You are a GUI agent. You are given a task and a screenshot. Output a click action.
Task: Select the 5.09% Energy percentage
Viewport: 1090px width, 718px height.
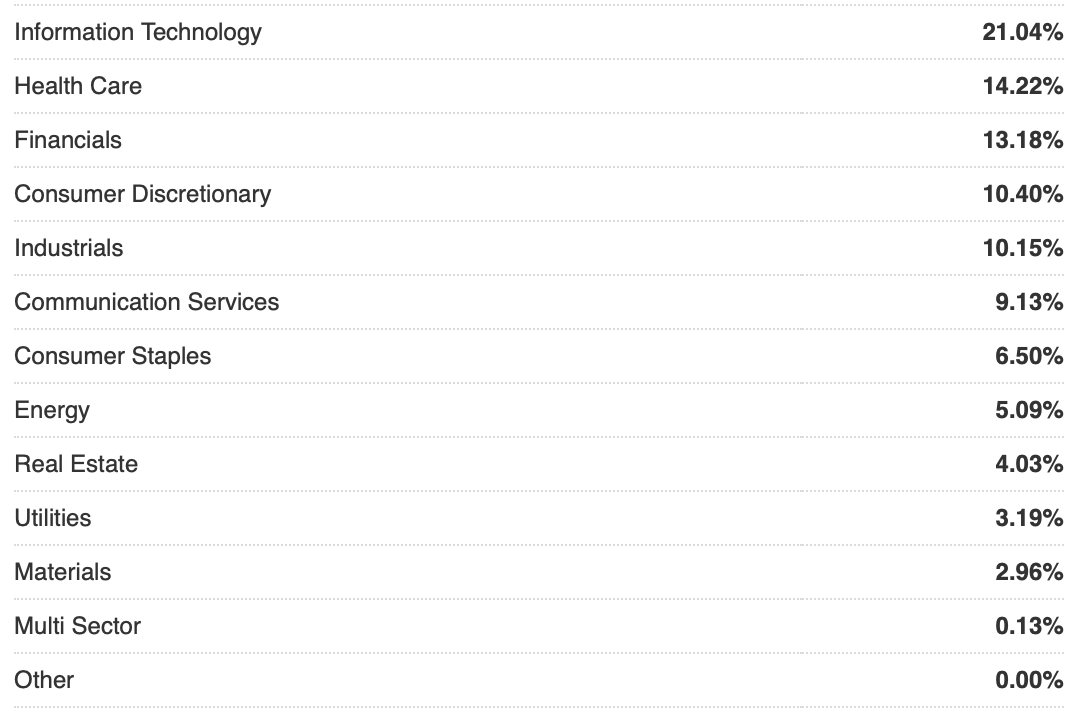(1029, 410)
